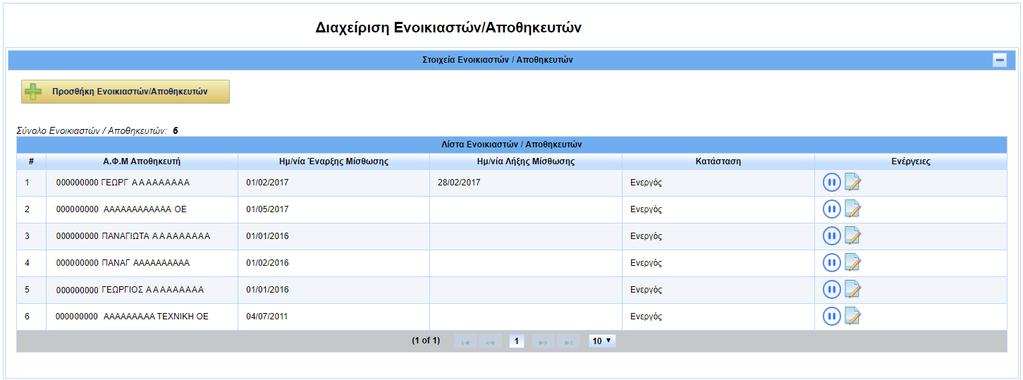Image resolution: width=1023 pixels, height=380 pixels.
Task: Click the Ημ/νία Λήξης Μίσθωσης column header
Action: point(525,161)
